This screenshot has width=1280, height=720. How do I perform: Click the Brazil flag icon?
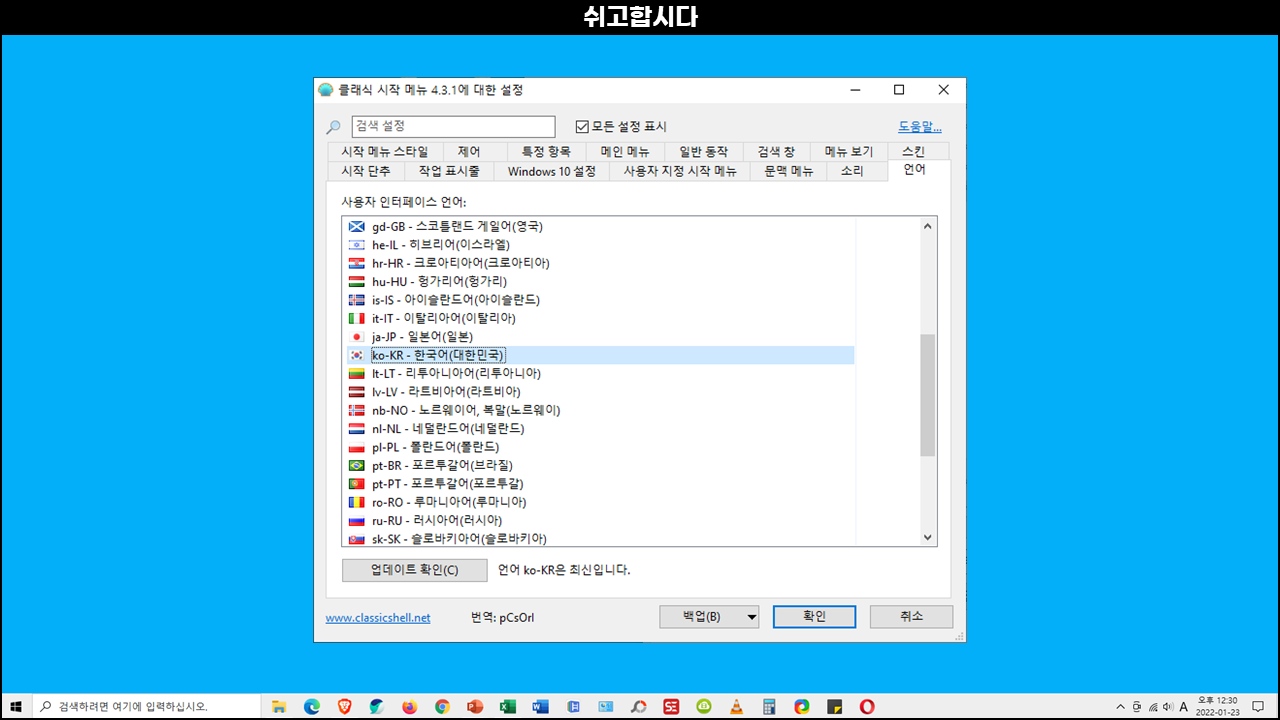(x=356, y=465)
